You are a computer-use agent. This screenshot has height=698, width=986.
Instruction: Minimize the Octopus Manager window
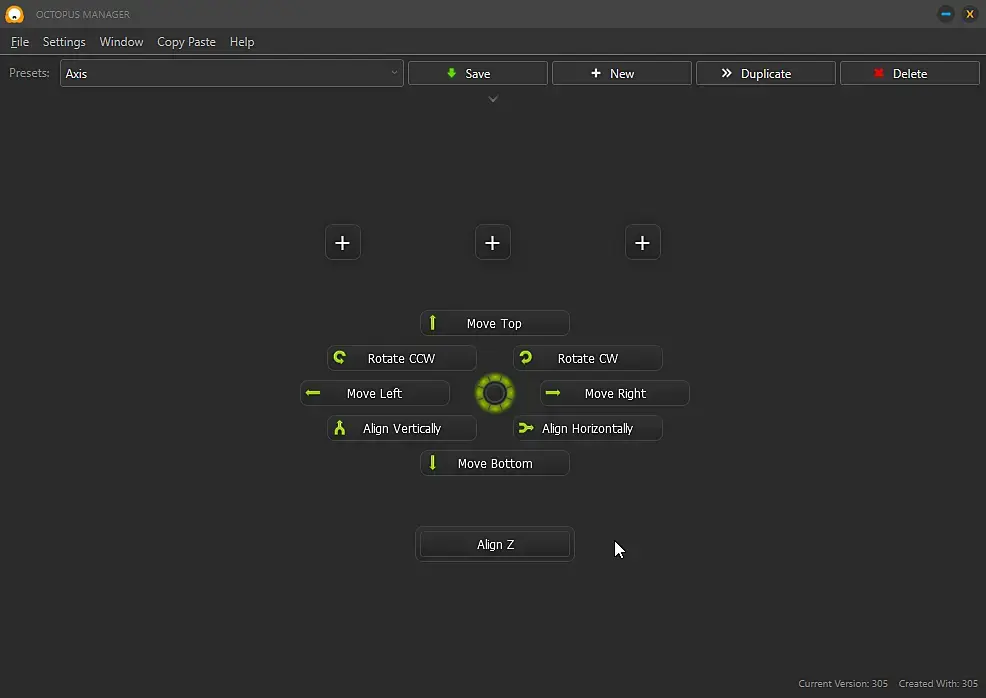pos(946,14)
